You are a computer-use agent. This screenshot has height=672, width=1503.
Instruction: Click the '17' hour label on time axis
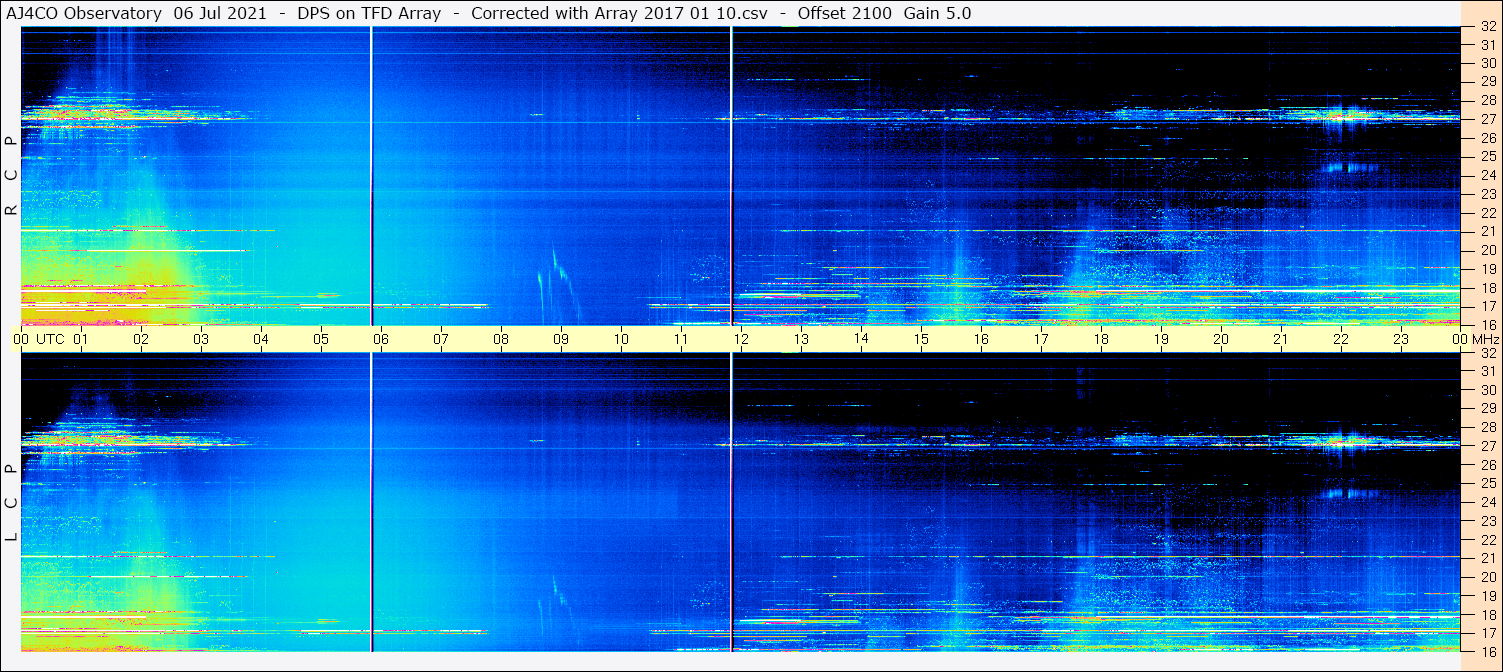pos(1041,339)
